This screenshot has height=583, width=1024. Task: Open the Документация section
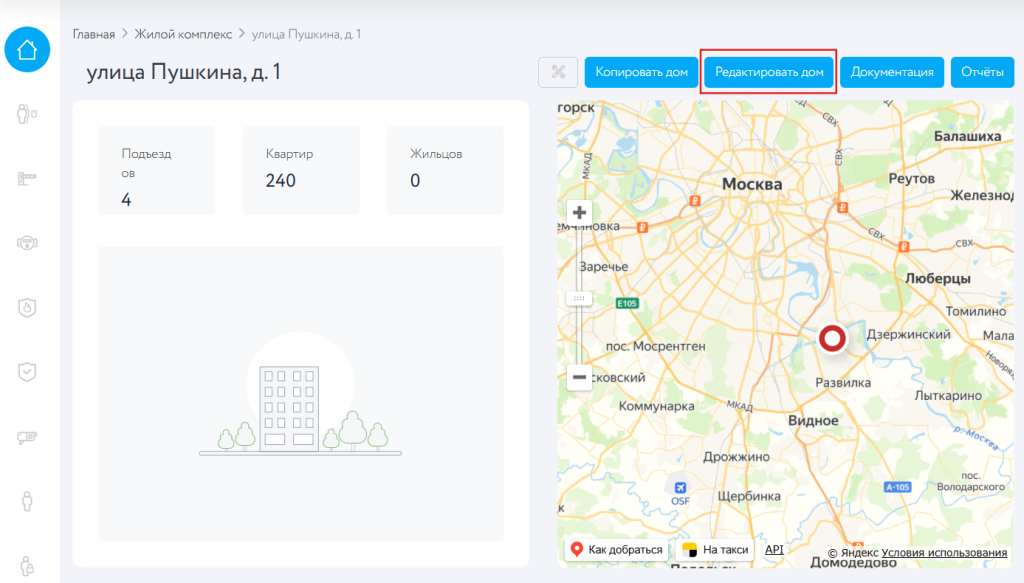coord(892,72)
